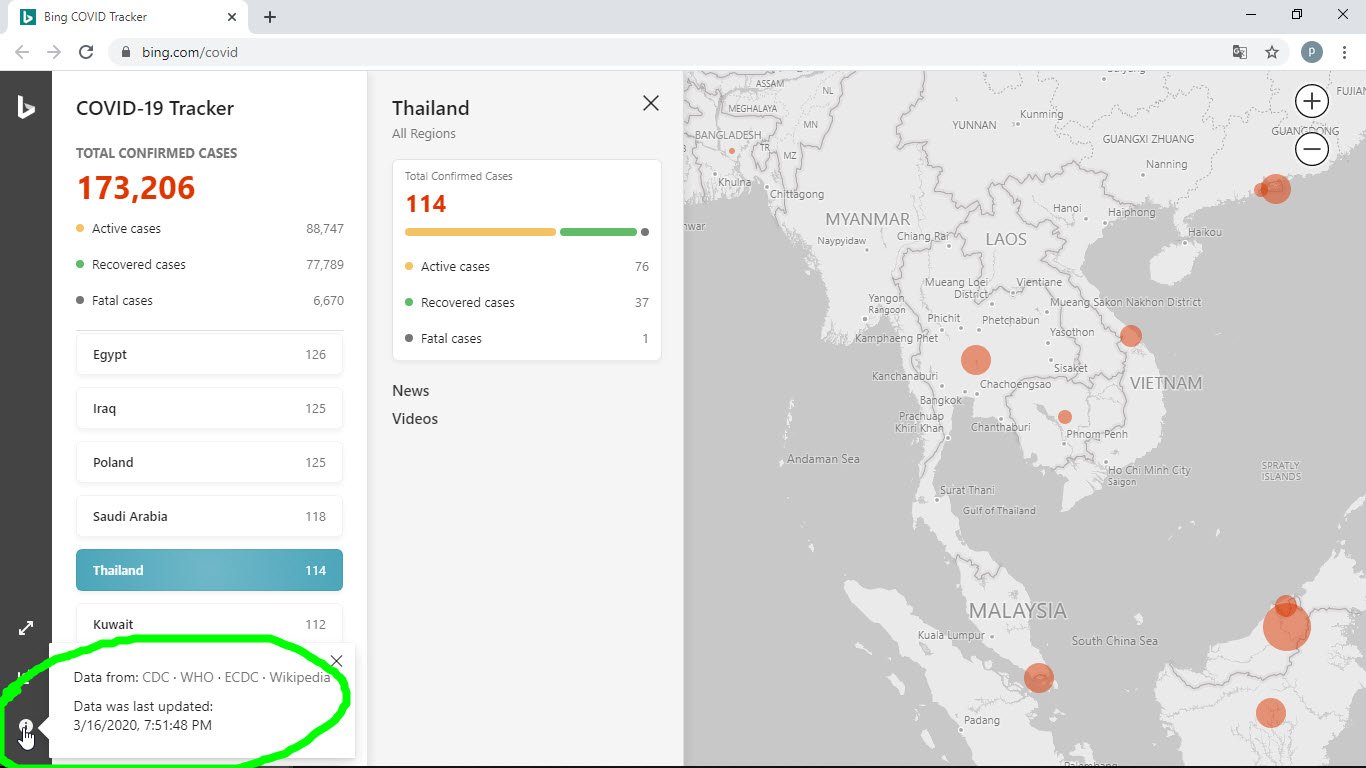Viewport: 1366px width, 768px height.
Task: Click Thailand's Recovered cases row
Action: [527, 303]
